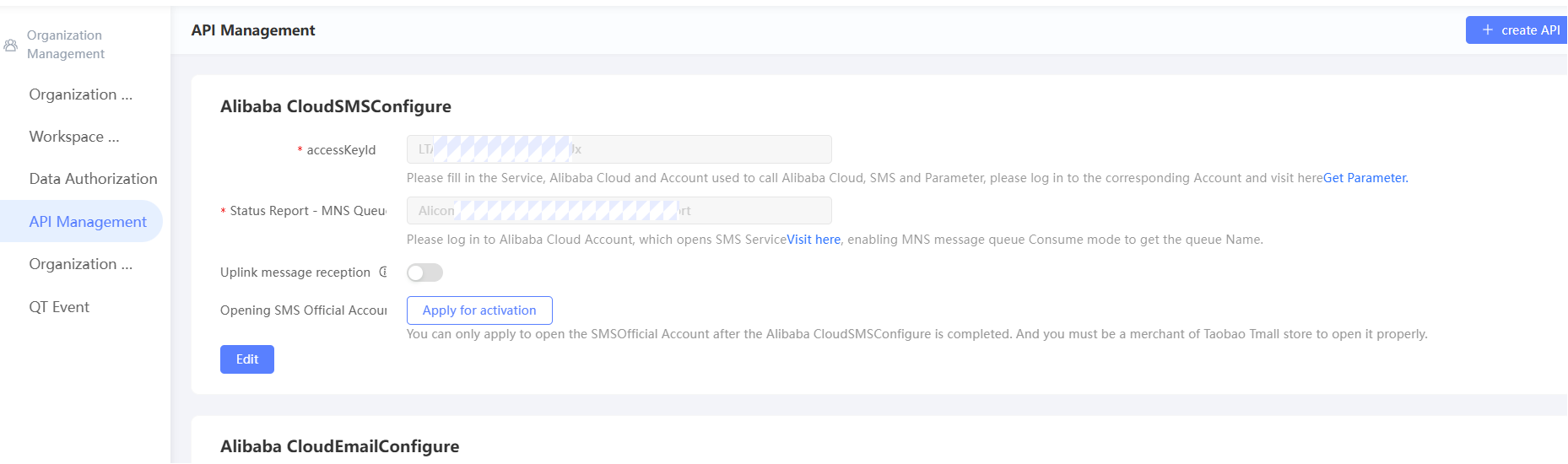The image size is (1568, 464).
Task: Follow the Get Parameter link
Action: 1365,178
